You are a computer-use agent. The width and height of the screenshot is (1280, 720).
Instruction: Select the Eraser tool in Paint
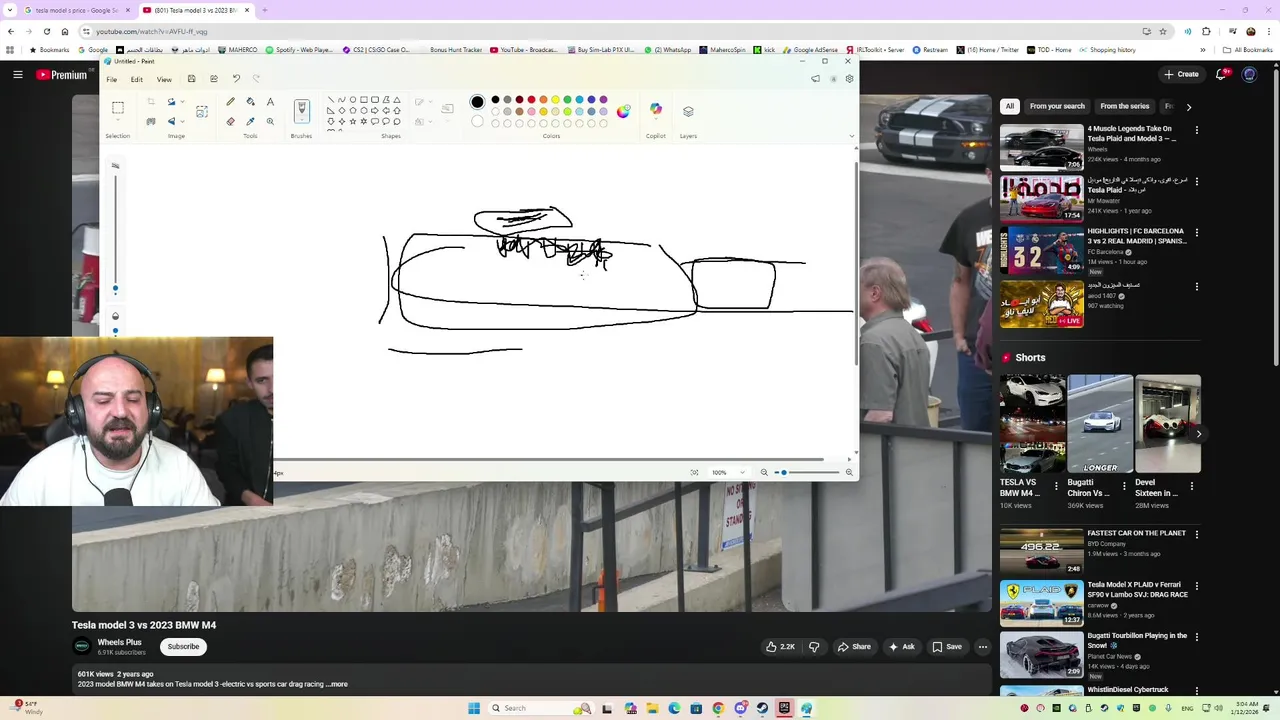point(231,121)
